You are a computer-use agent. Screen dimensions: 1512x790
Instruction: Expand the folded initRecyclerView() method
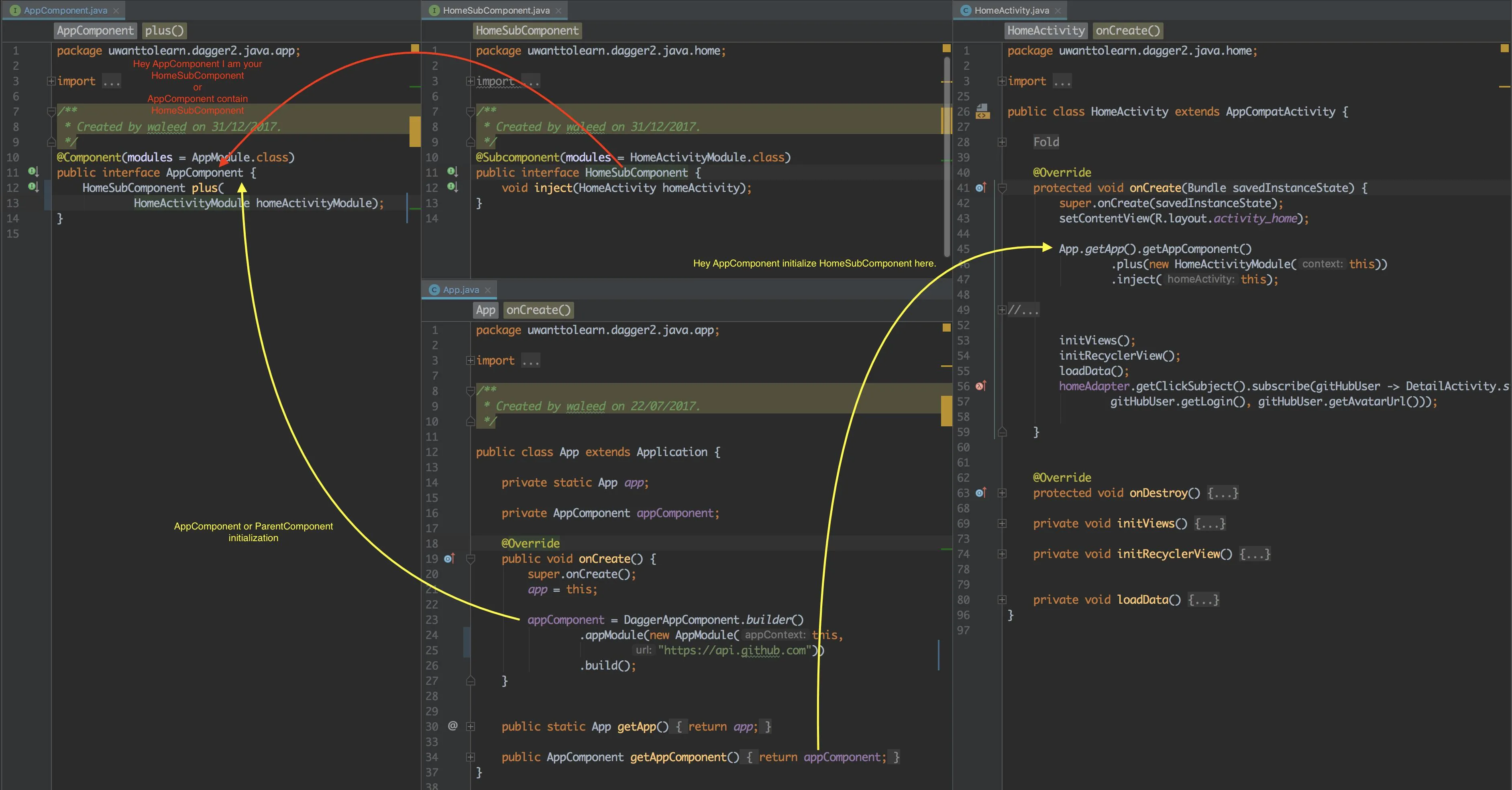point(1002,554)
